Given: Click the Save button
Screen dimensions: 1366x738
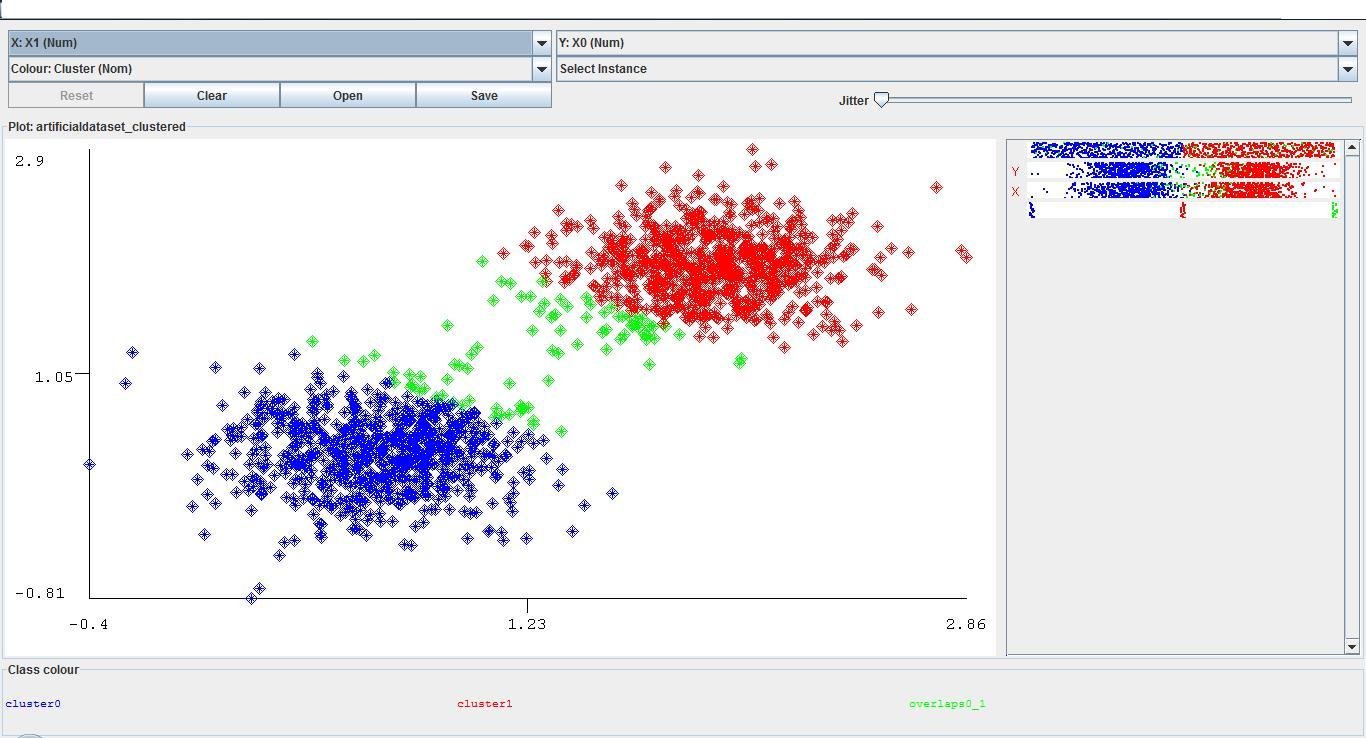Looking at the screenshot, I should (x=483, y=95).
